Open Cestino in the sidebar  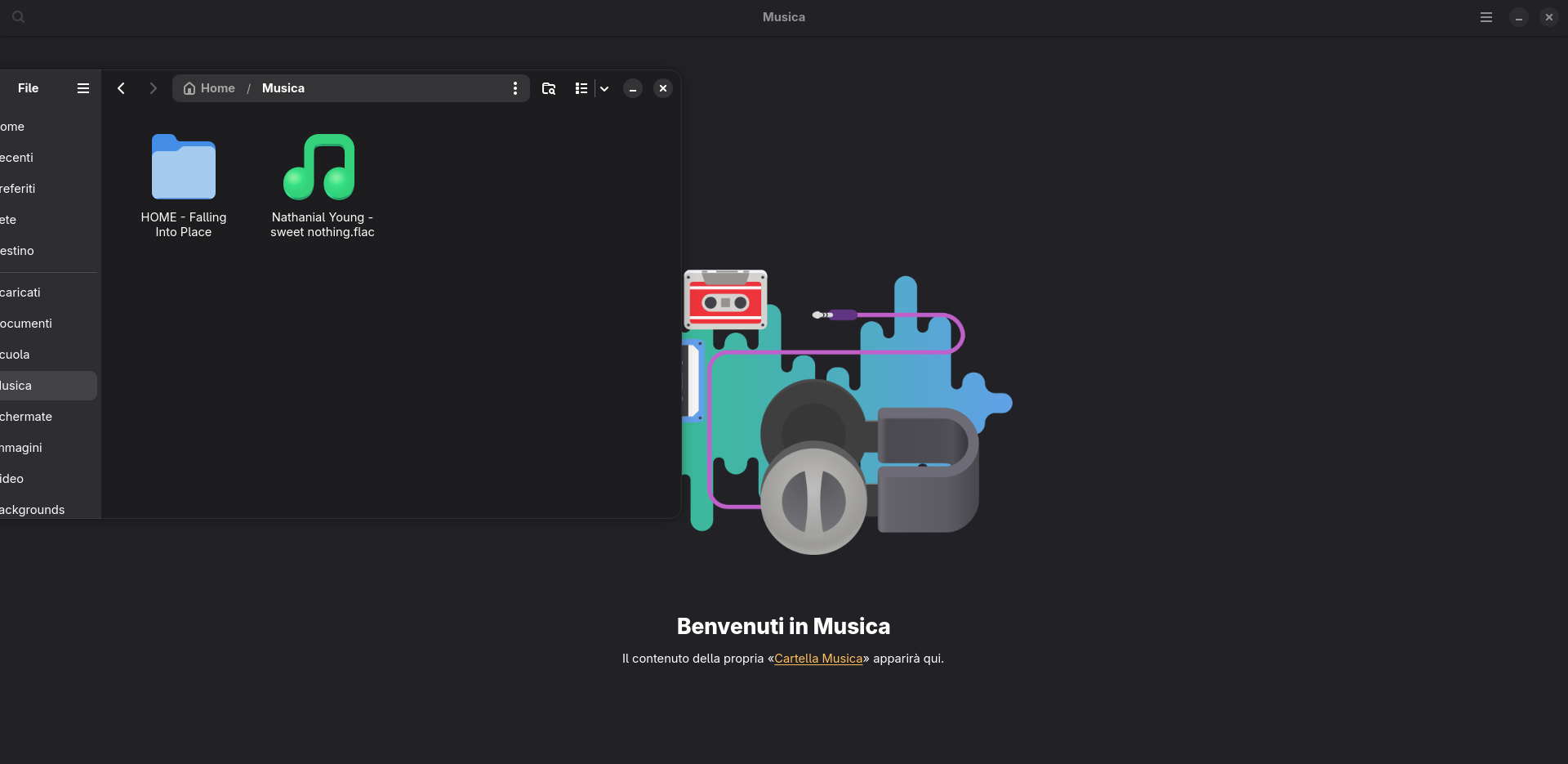tap(18, 251)
